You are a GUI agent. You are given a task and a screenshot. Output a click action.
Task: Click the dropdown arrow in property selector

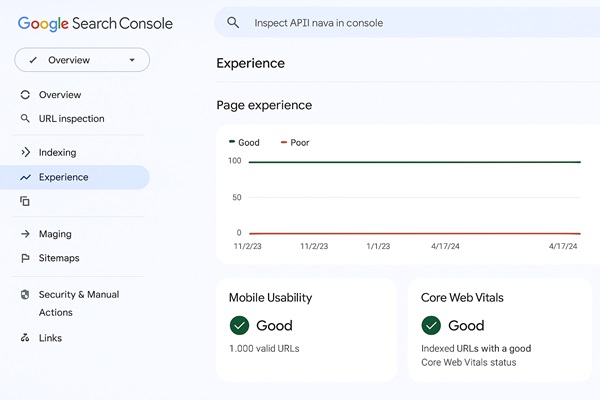[132, 60]
